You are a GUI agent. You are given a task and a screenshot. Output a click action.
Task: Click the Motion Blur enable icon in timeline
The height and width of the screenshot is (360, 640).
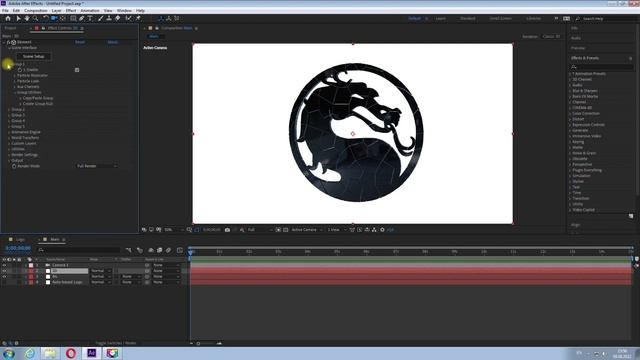168,250
